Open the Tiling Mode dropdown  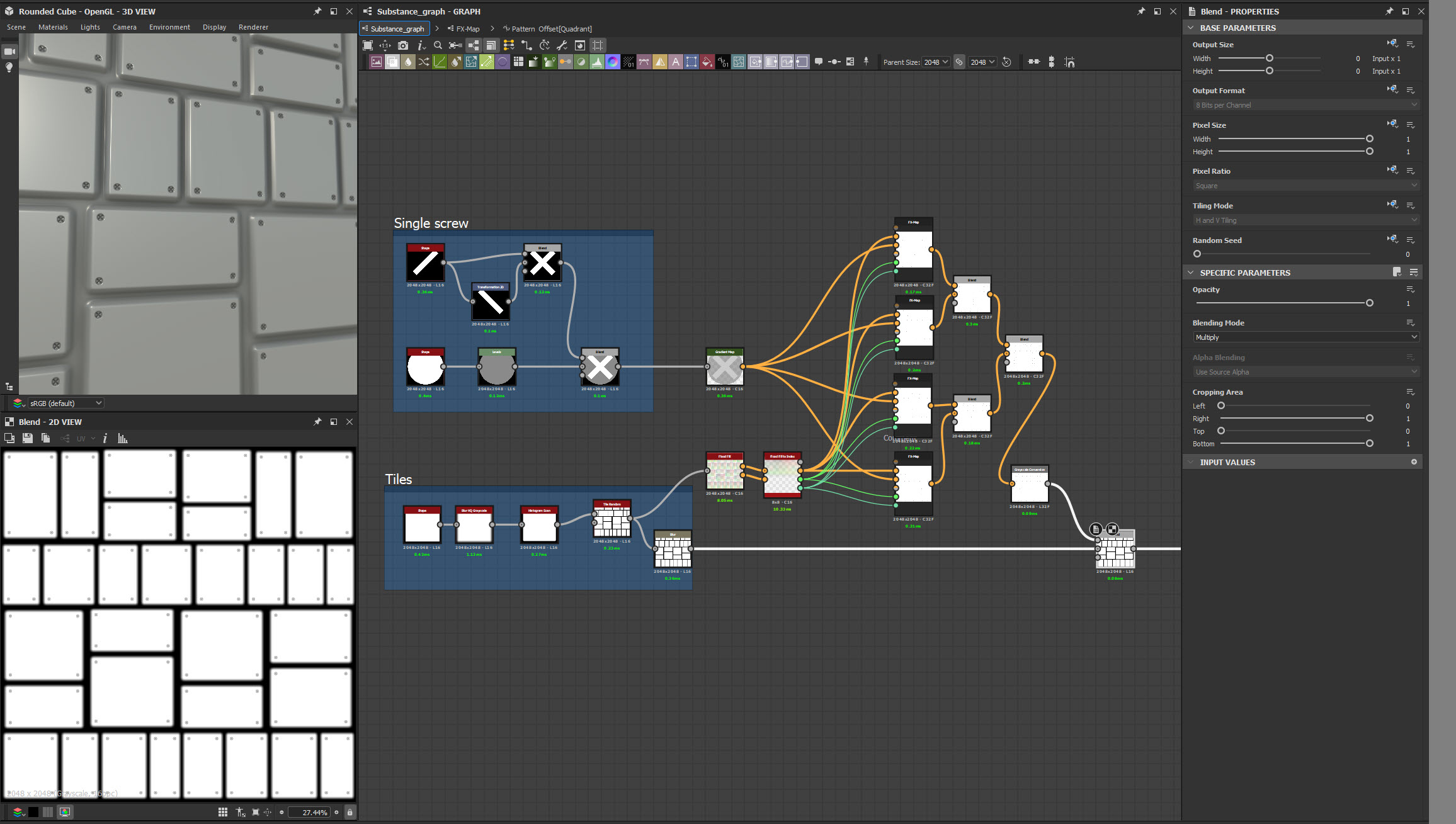coord(1305,220)
